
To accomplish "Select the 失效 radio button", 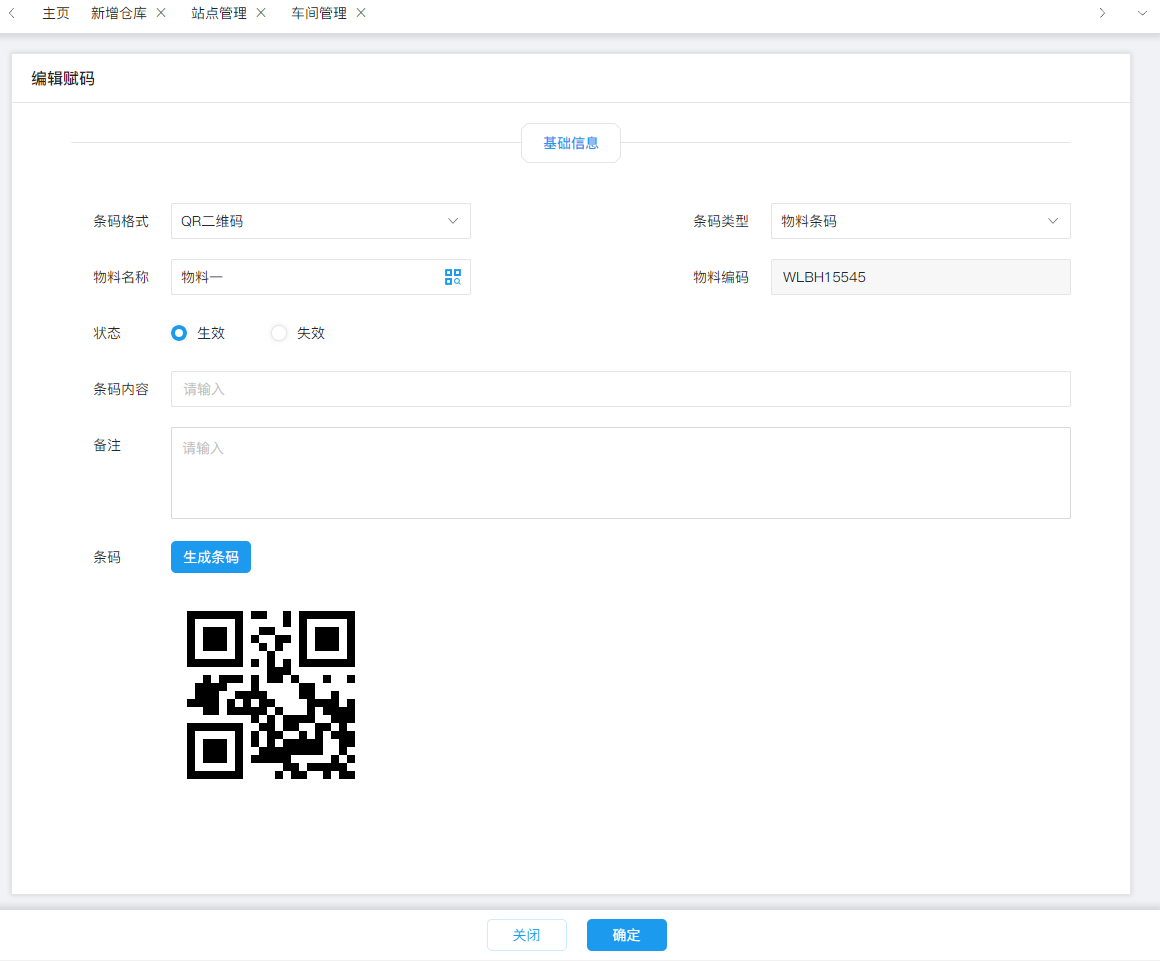I will [x=279, y=333].
